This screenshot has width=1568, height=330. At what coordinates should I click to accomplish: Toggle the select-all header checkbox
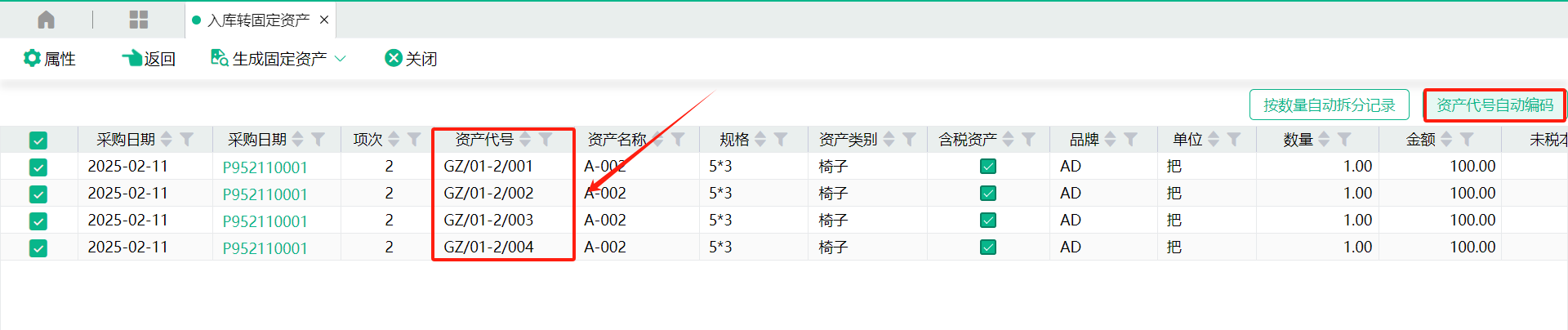click(38, 140)
